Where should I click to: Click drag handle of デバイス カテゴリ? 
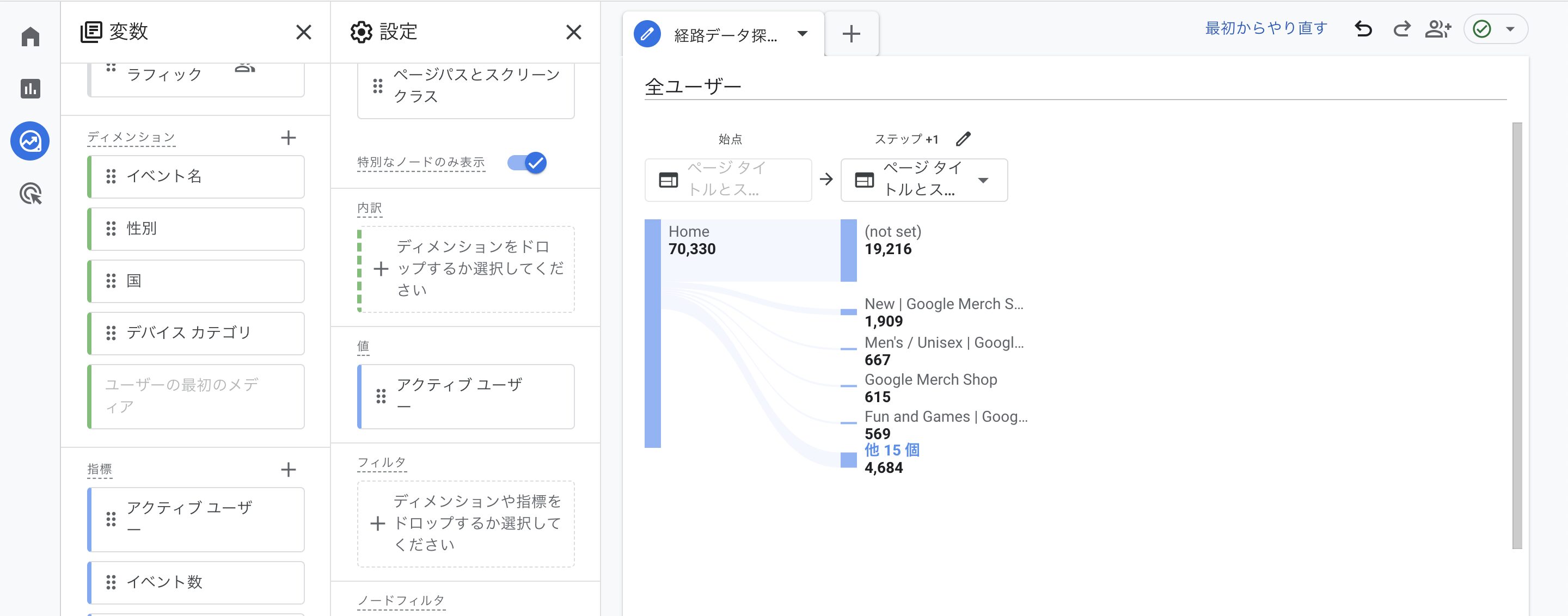[111, 333]
